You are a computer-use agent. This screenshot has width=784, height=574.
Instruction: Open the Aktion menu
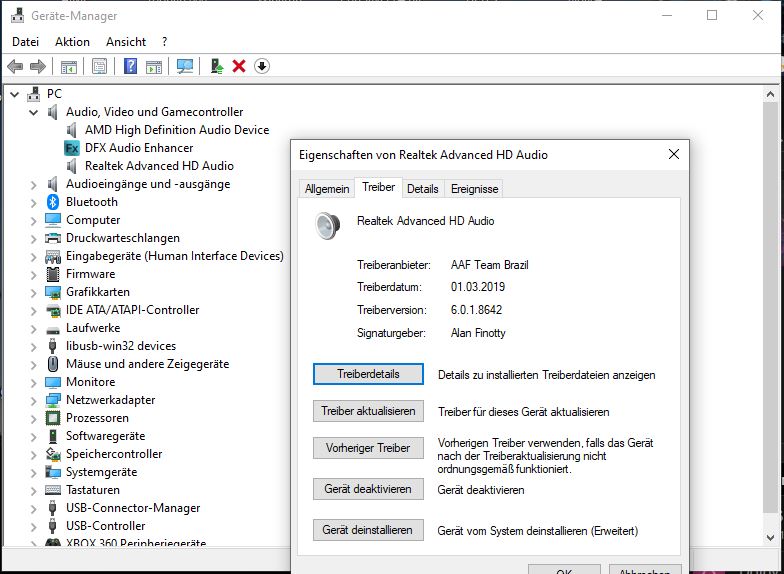pos(72,42)
